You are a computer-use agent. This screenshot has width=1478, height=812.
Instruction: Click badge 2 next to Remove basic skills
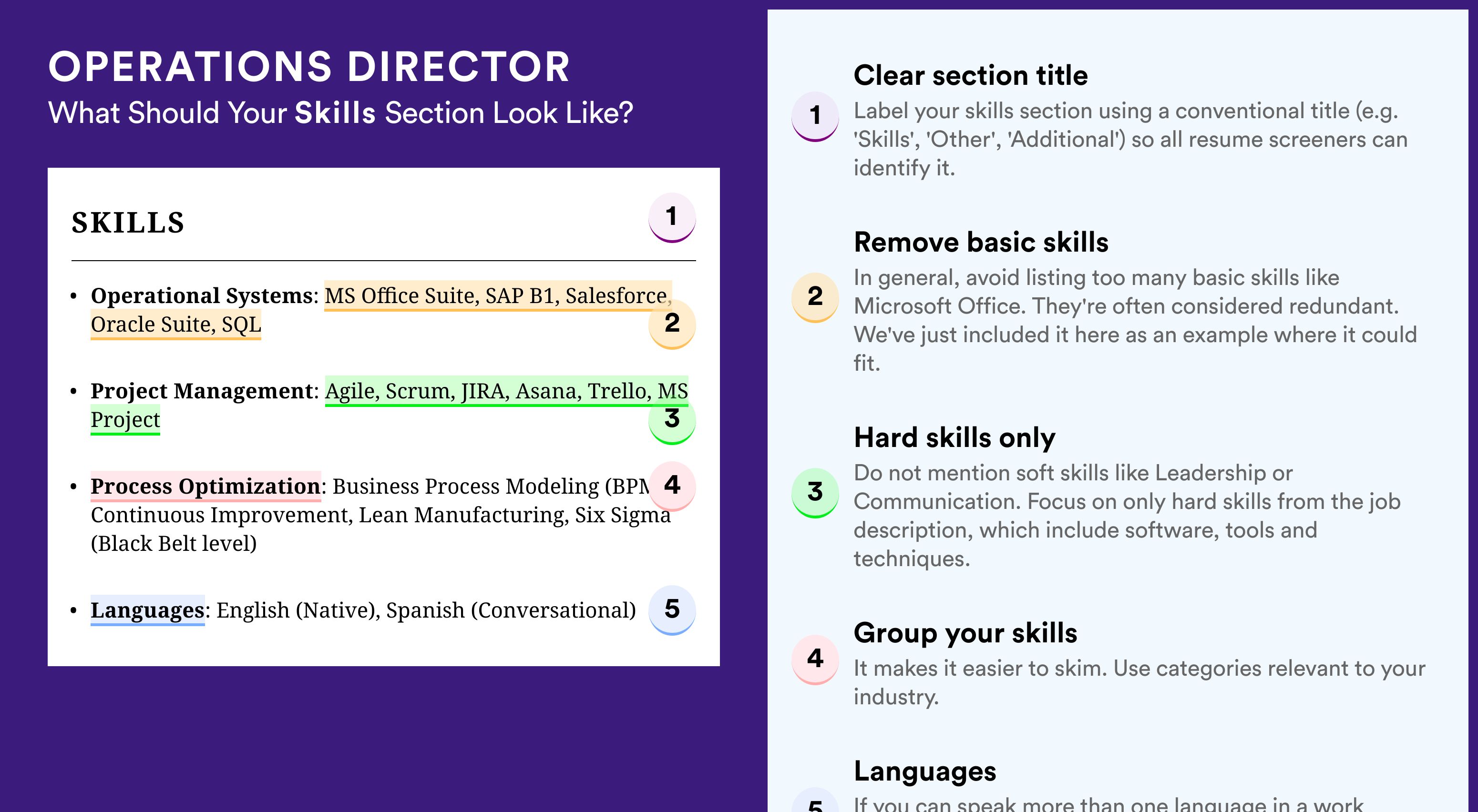[815, 298]
